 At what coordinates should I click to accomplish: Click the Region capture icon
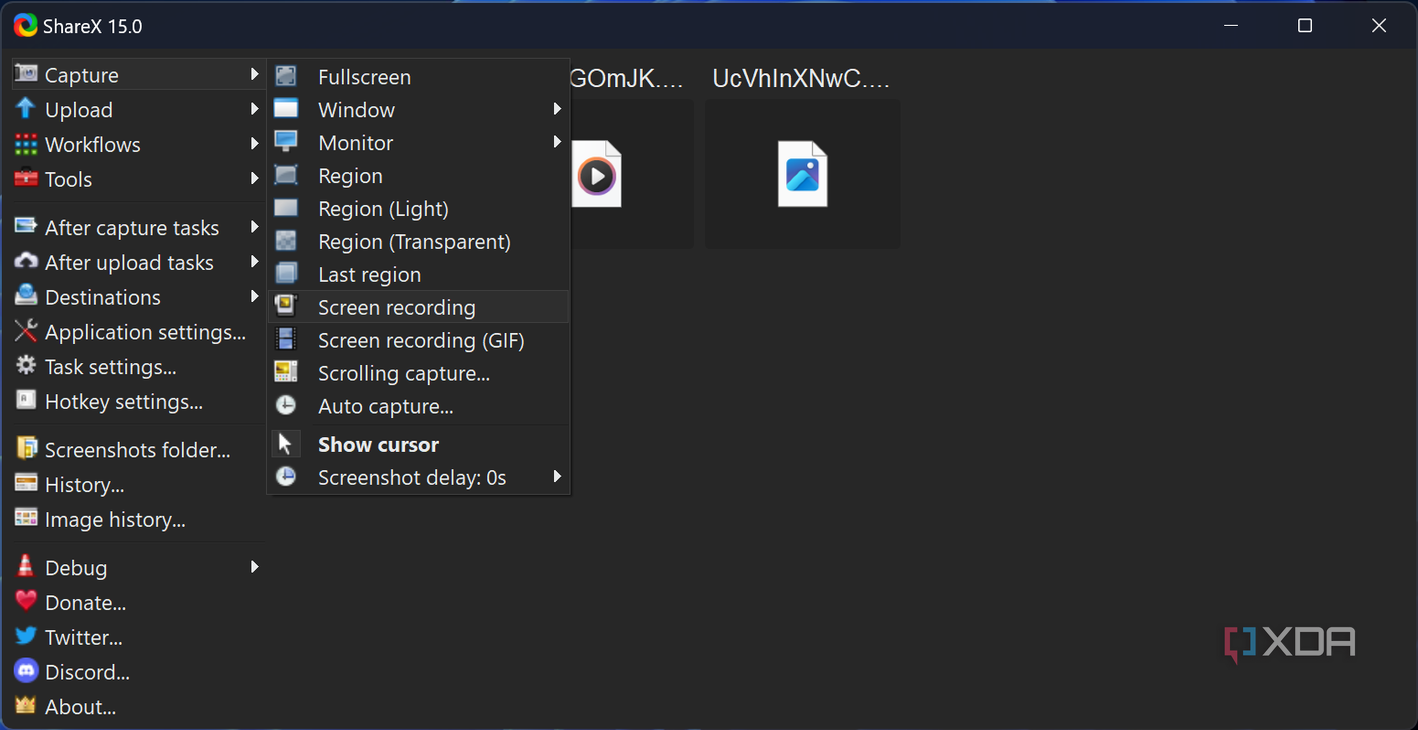coord(286,175)
